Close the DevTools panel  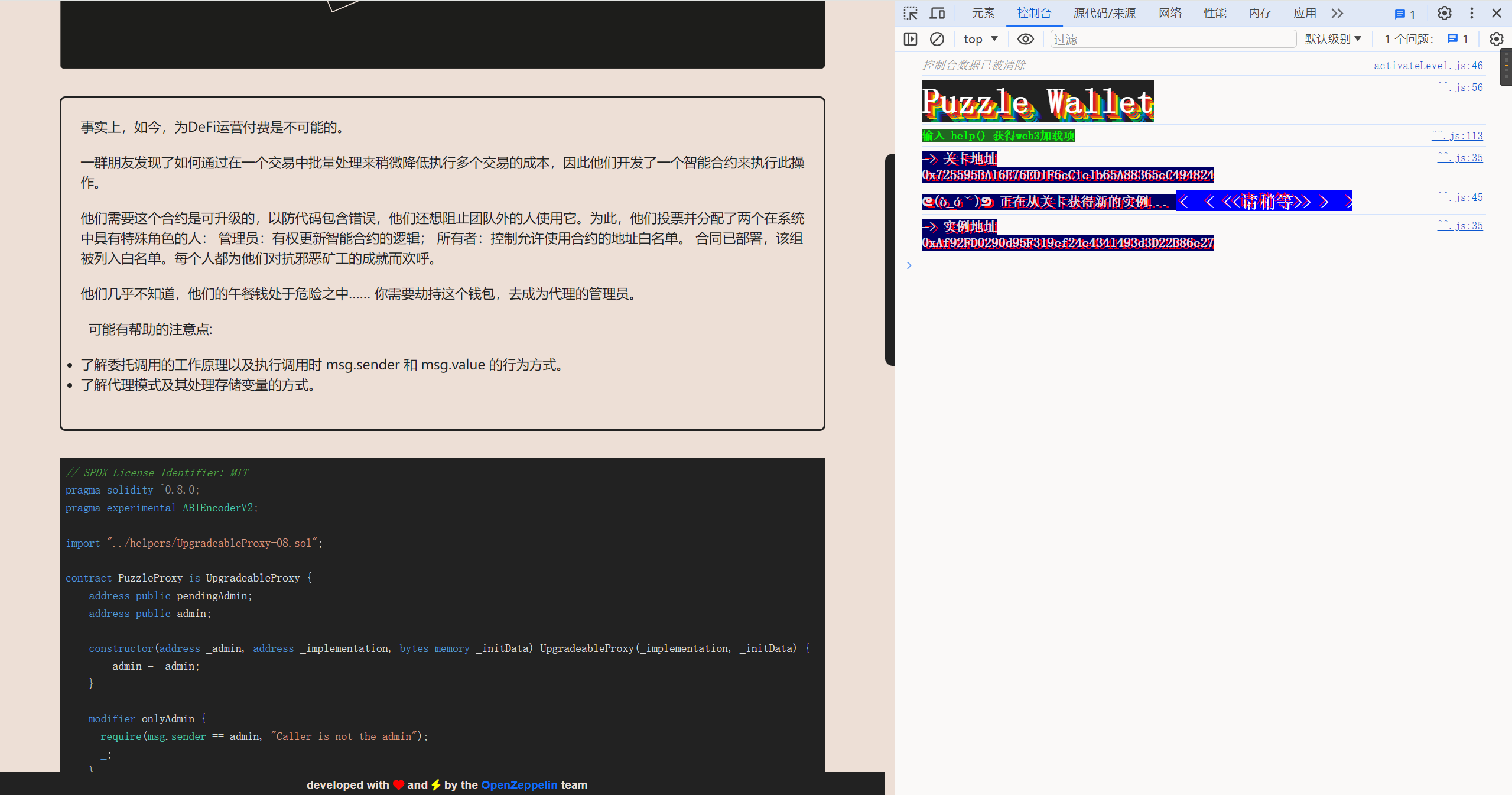1497,13
